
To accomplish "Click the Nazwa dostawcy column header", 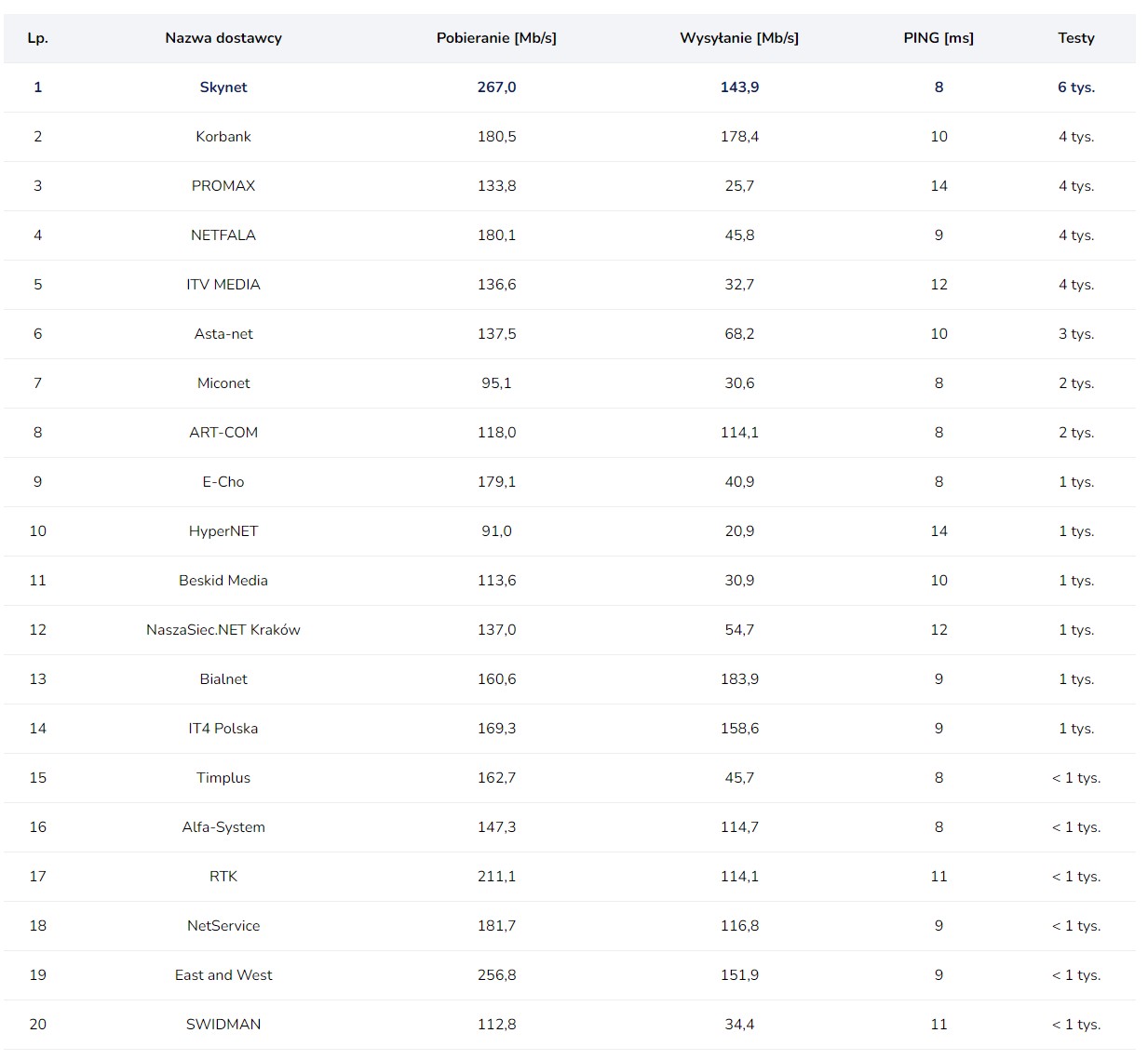I will pyautogui.click(x=223, y=38).
